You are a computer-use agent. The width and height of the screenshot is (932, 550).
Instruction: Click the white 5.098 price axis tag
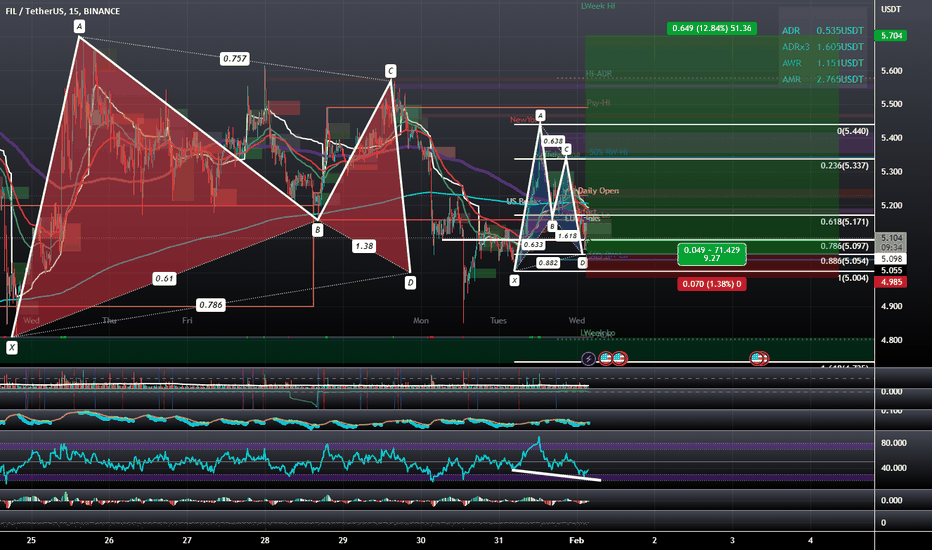pos(891,259)
